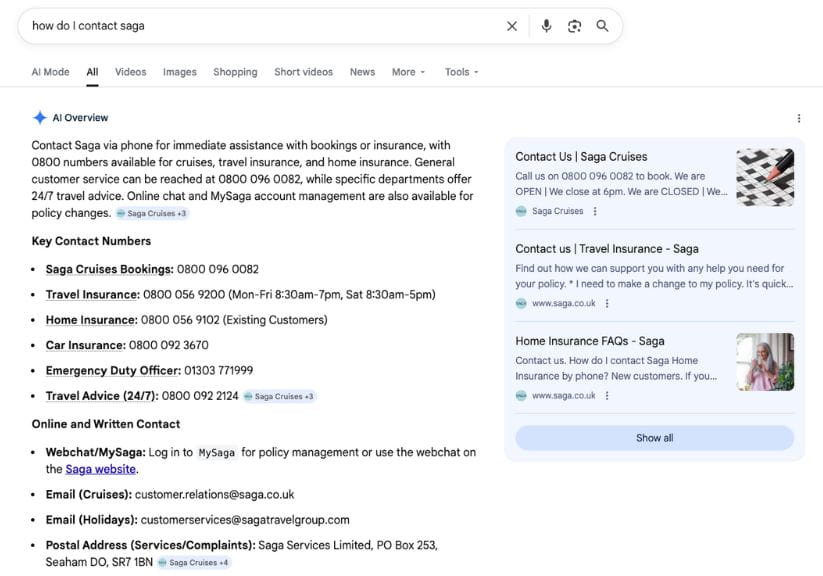Open the Saga website link

(x=99, y=468)
